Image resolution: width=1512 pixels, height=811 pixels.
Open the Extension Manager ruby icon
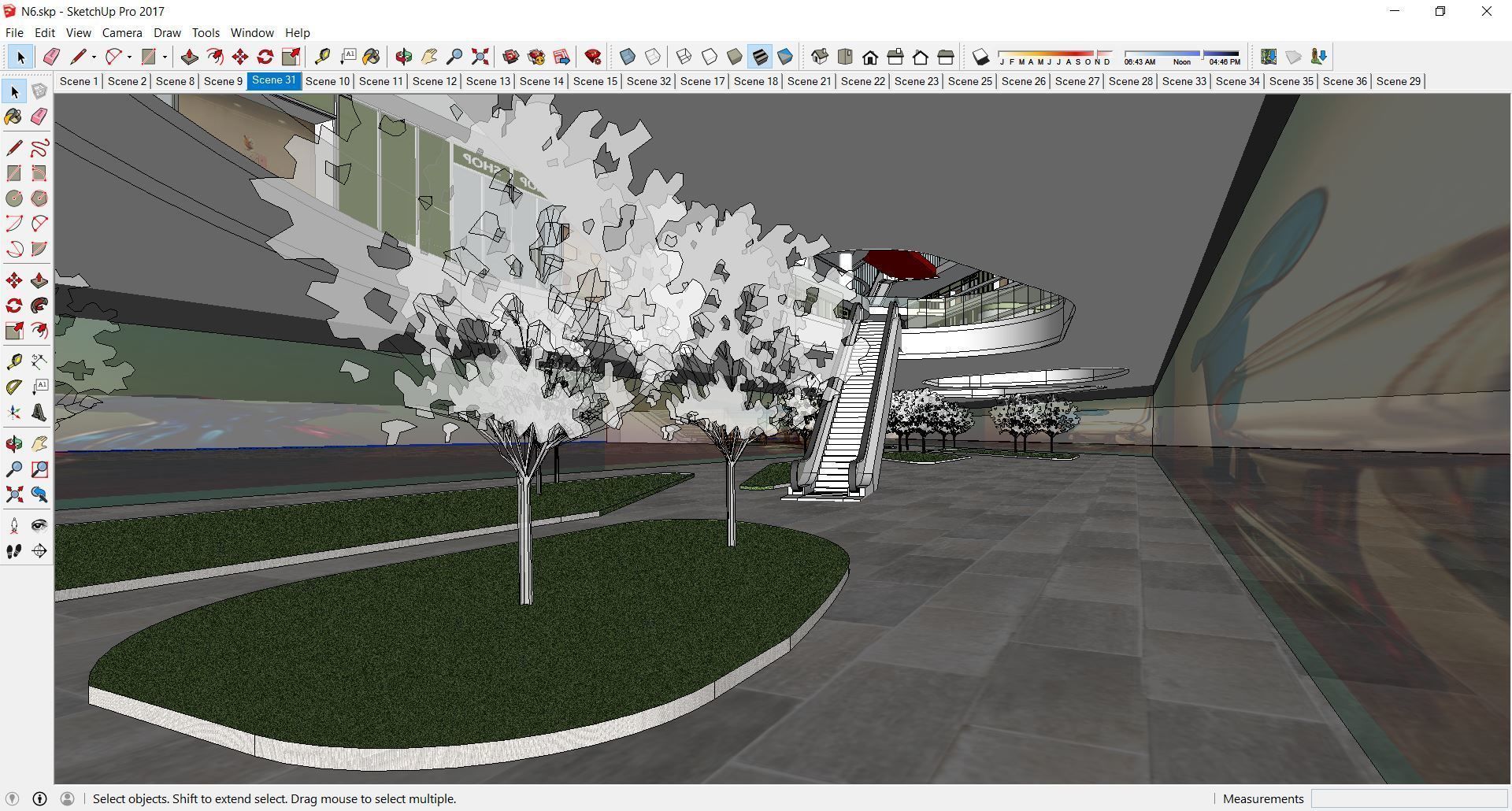593,57
